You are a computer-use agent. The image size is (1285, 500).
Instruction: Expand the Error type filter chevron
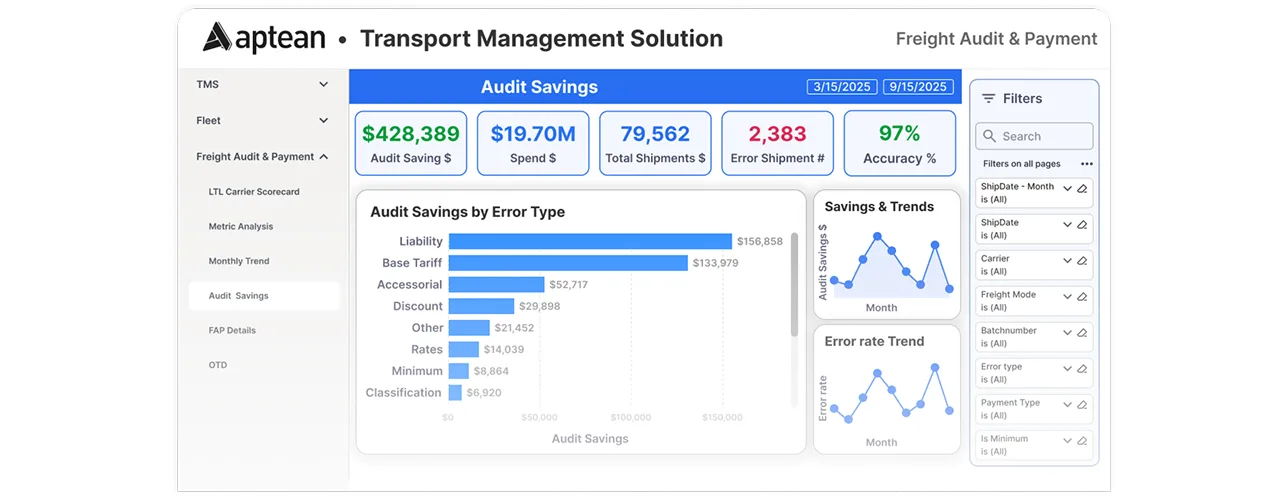[x=1067, y=368]
